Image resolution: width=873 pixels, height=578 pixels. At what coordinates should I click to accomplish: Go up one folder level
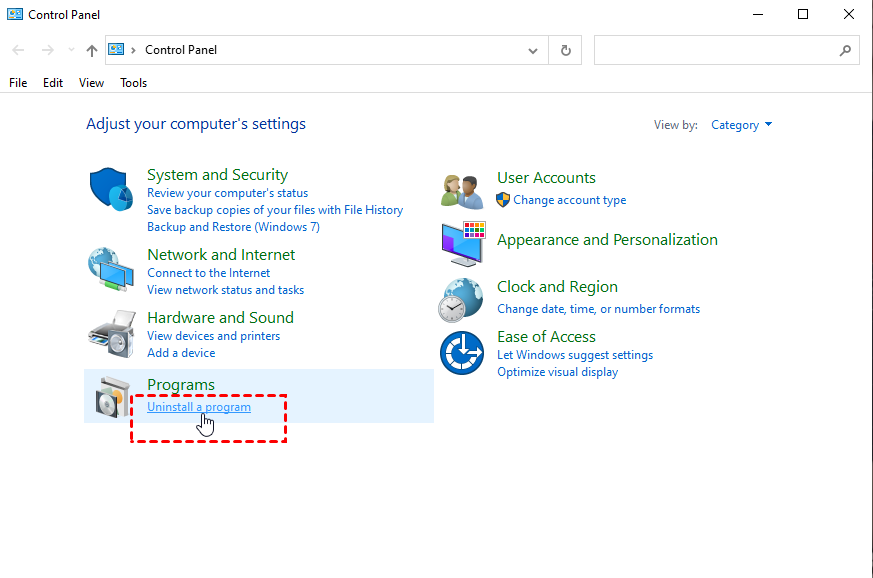point(92,50)
